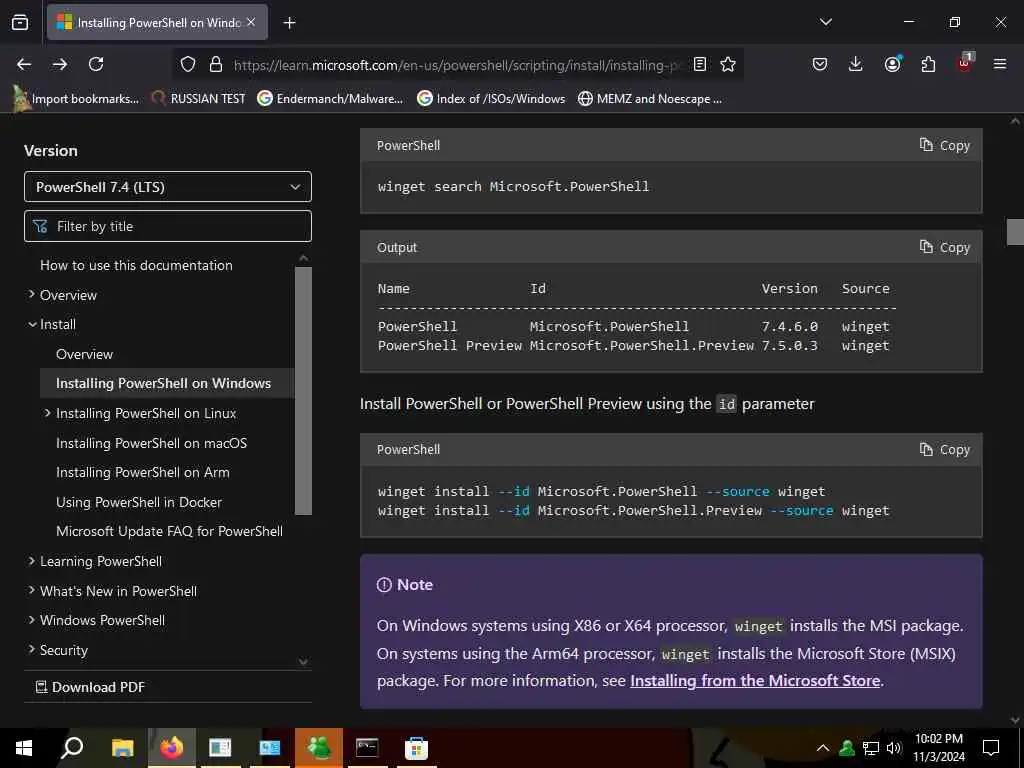Open the Firefox hamburger application menu
The height and width of the screenshot is (768, 1024).
[999, 64]
